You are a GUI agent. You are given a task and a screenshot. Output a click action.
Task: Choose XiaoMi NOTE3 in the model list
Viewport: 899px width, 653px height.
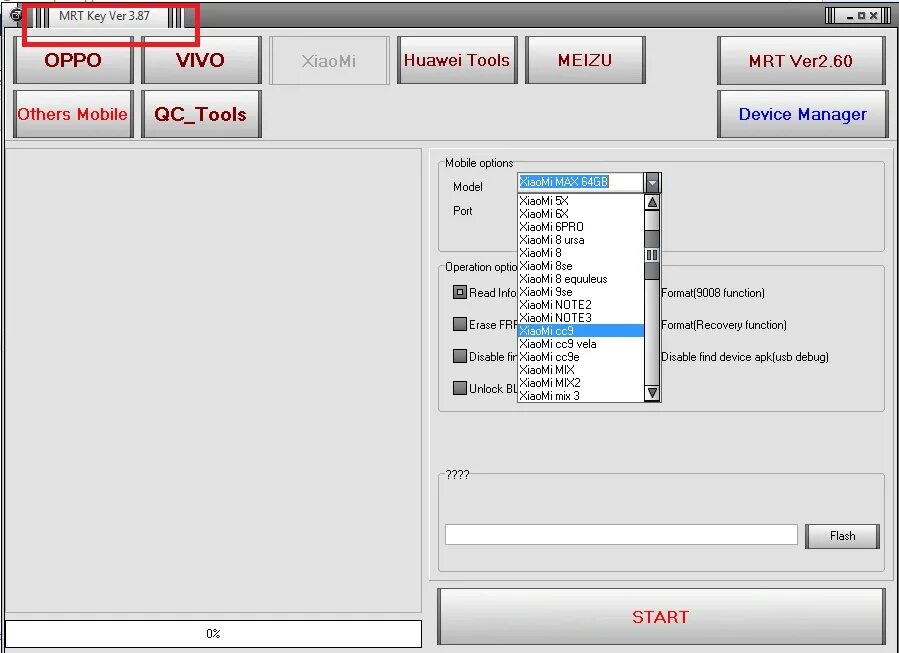coord(556,317)
